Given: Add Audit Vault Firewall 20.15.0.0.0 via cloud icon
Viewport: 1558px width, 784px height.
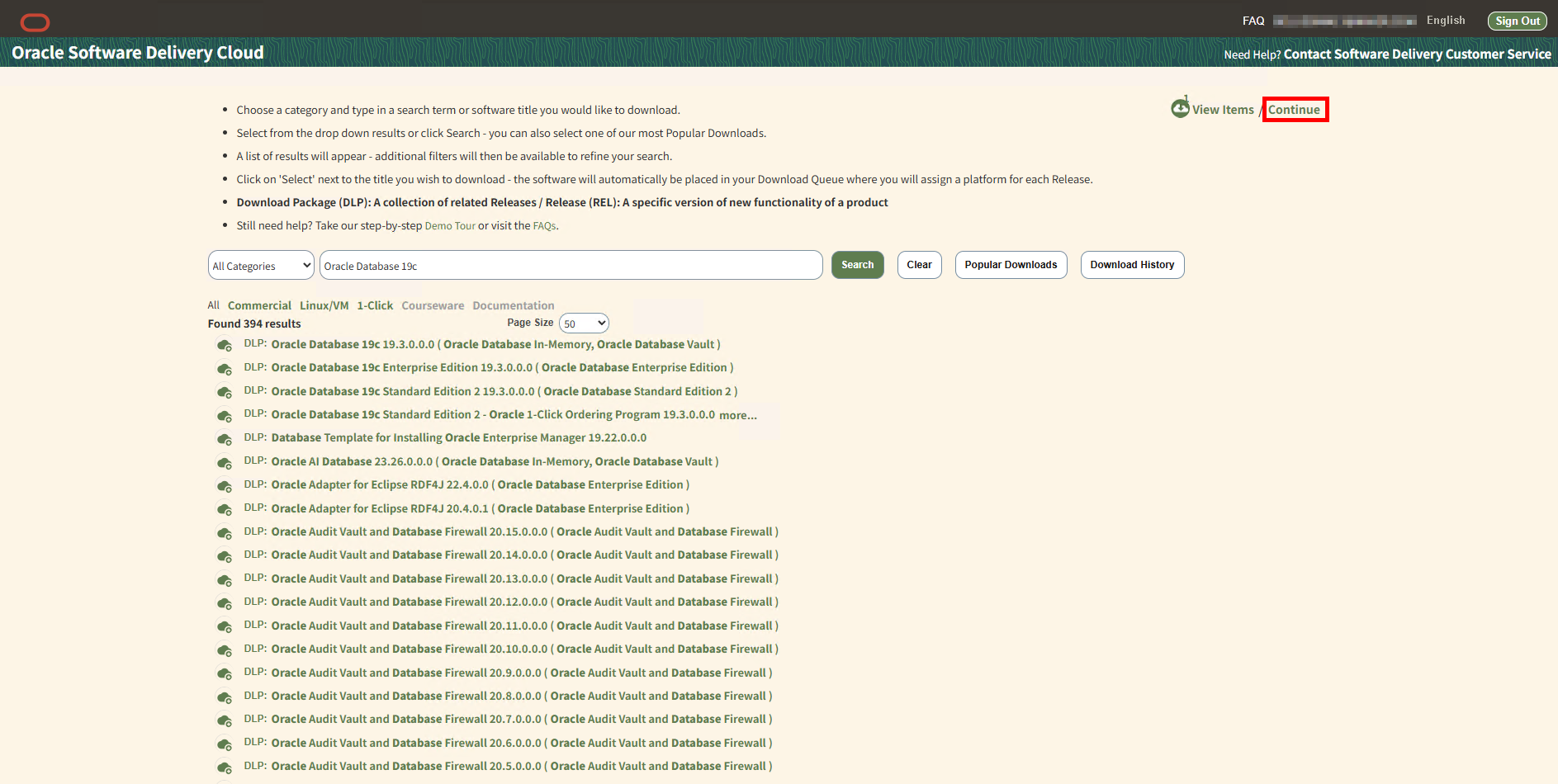Looking at the screenshot, I should (224, 532).
